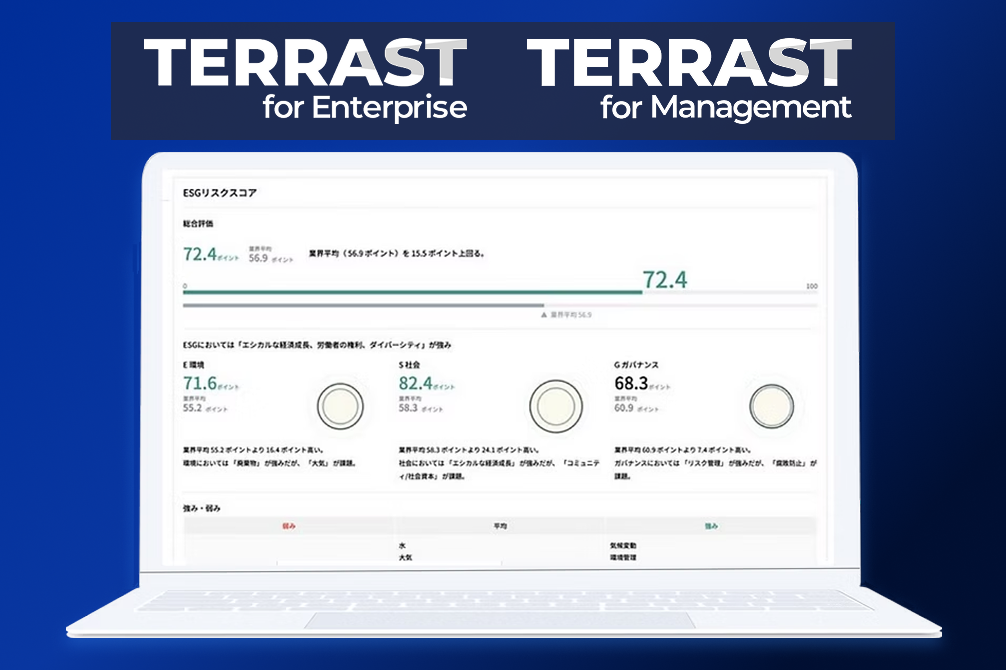
Task: Click 気候変動 in the strengths column
Action: [x=622, y=546]
